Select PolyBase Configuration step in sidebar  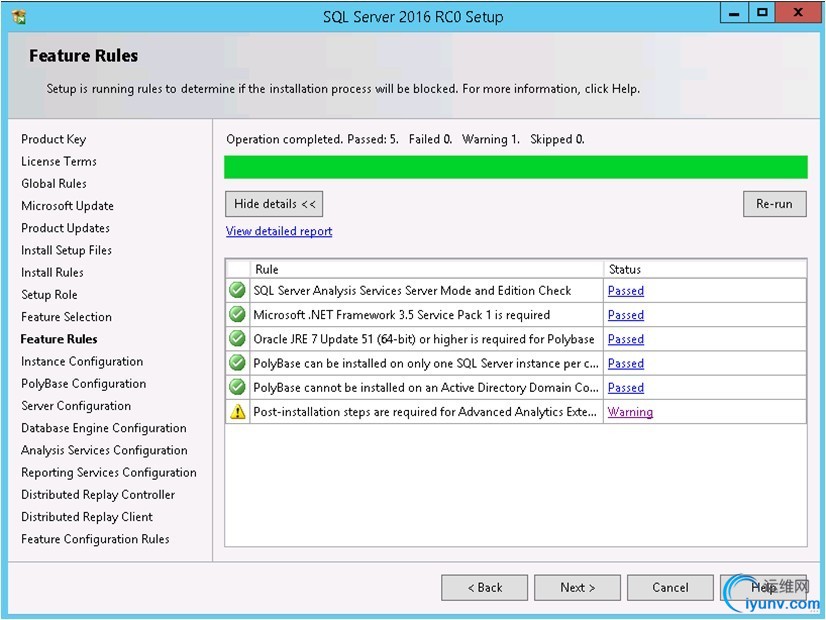pyautogui.click(x=84, y=383)
